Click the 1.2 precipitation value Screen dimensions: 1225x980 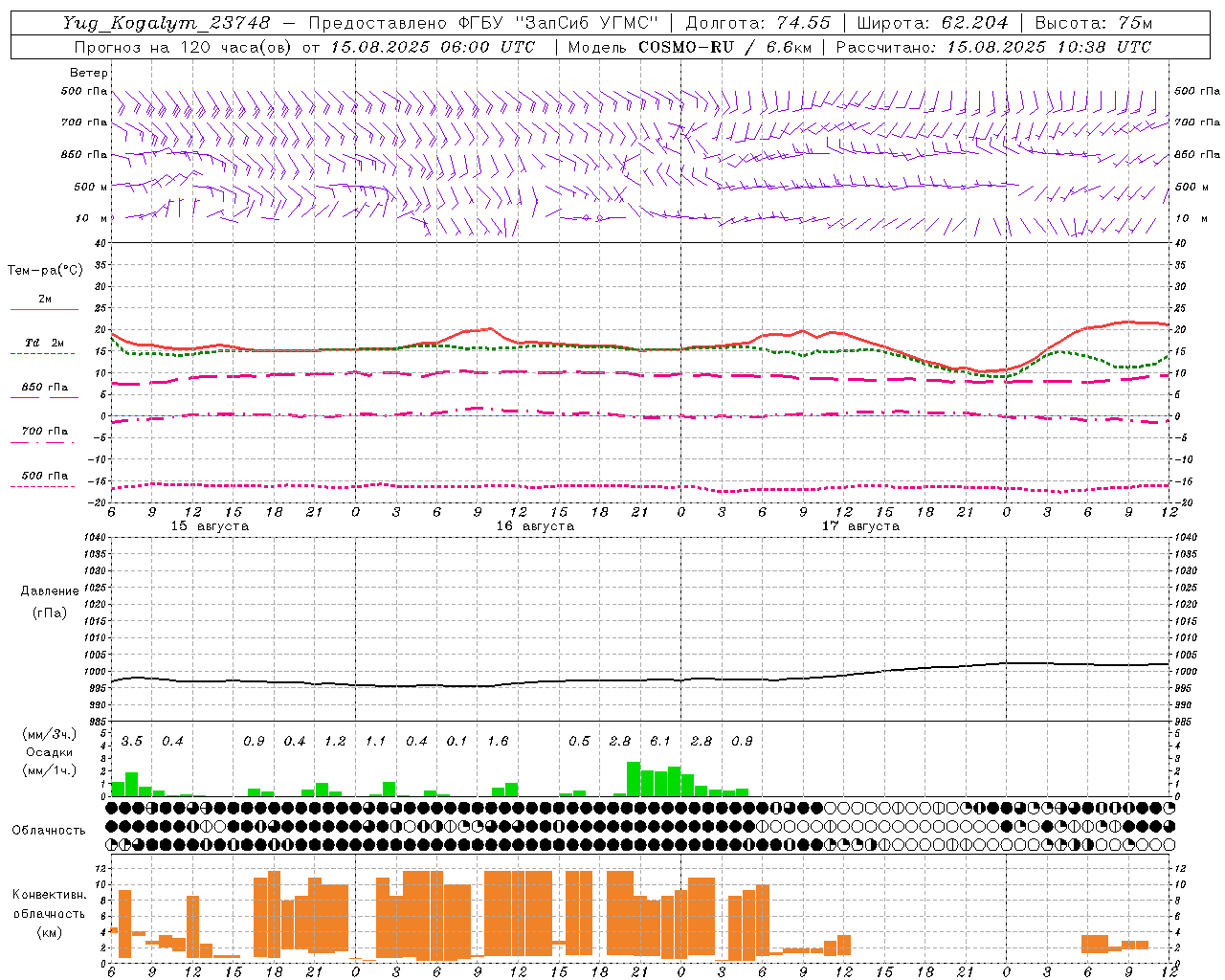click(x=335, y=741)
